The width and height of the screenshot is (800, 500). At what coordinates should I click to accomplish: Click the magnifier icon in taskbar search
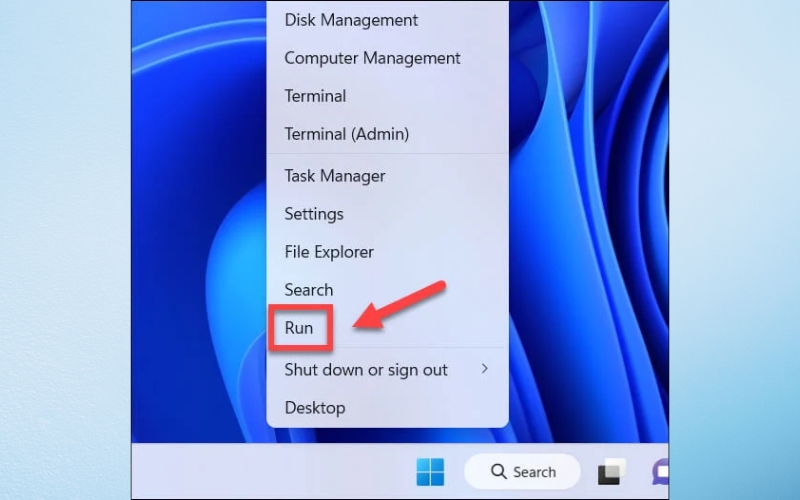498,472
